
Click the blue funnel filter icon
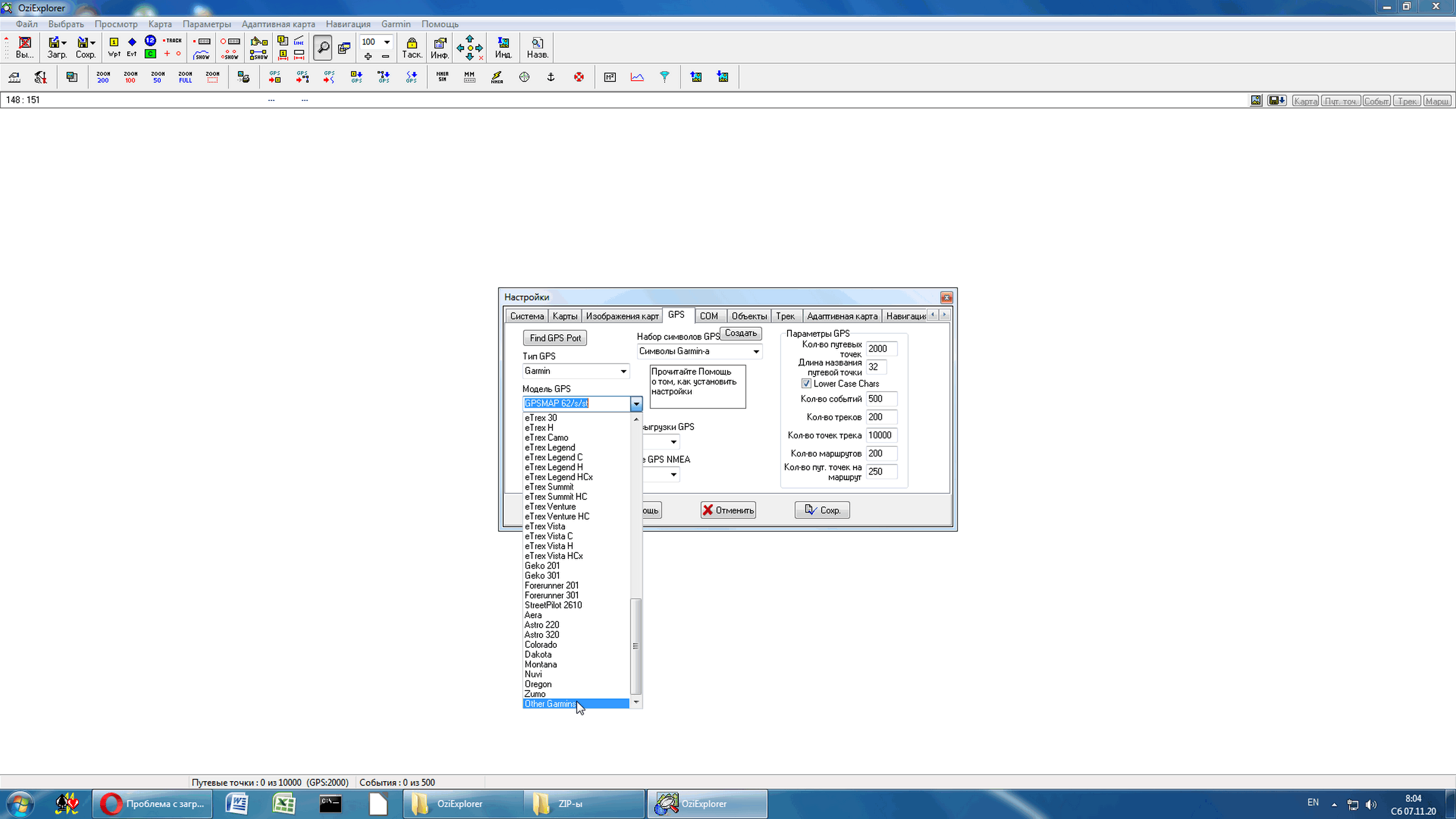click(665, 77)
